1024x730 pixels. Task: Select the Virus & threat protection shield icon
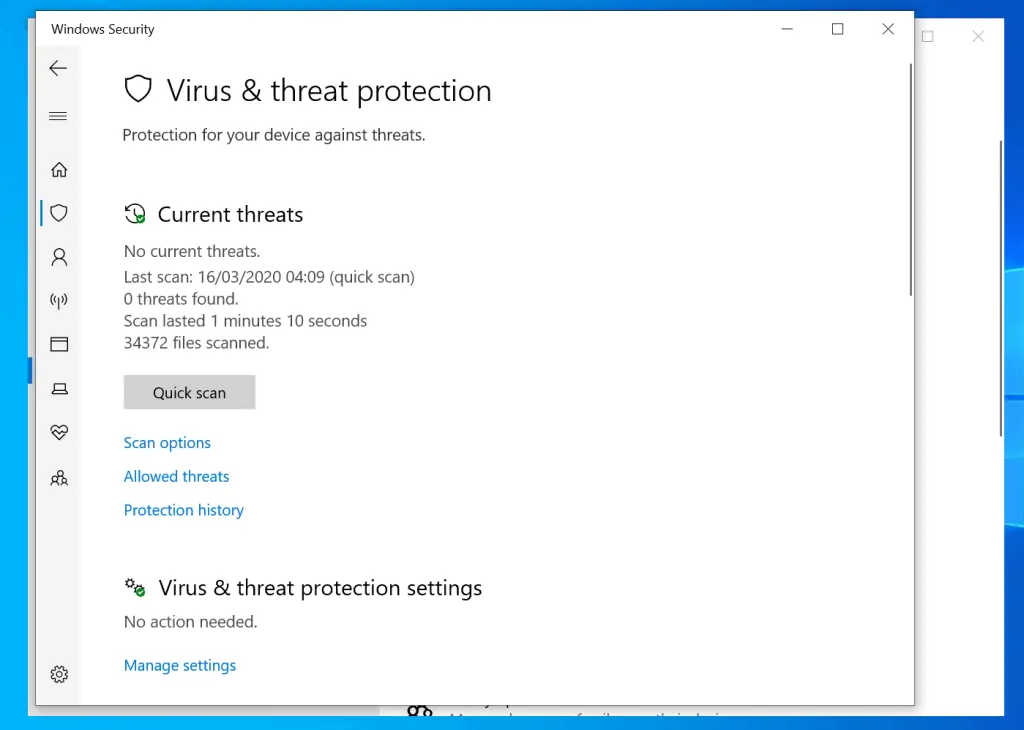point(58,213)
